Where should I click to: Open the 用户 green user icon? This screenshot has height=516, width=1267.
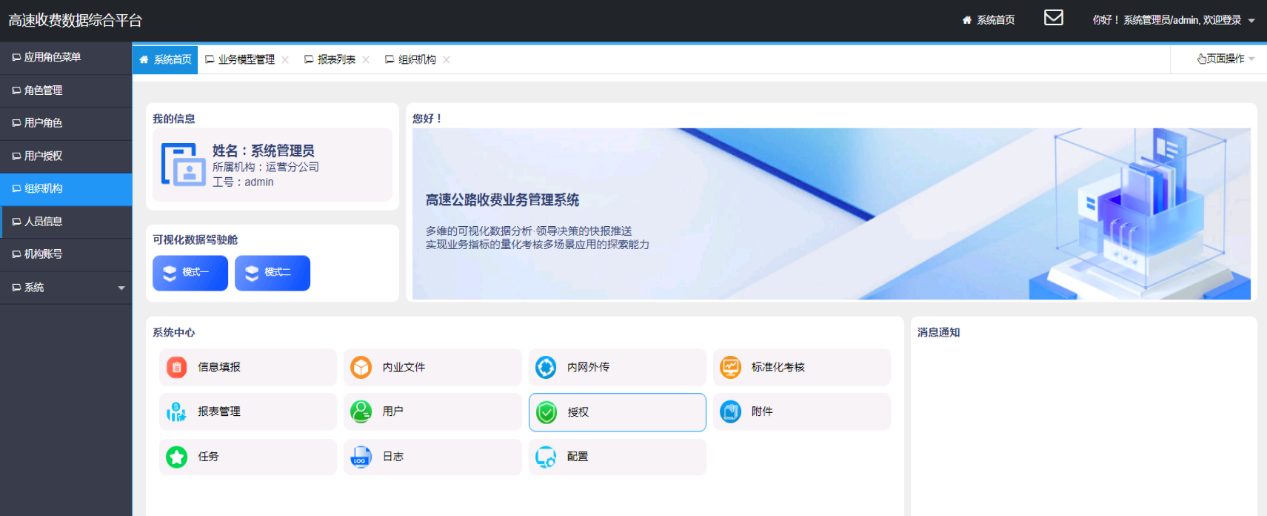[x=361, y=411]
